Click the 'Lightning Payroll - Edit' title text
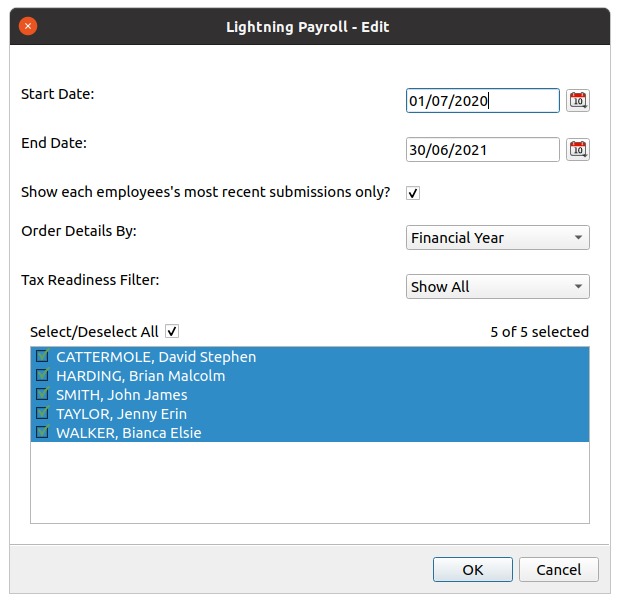 [308, 27]
